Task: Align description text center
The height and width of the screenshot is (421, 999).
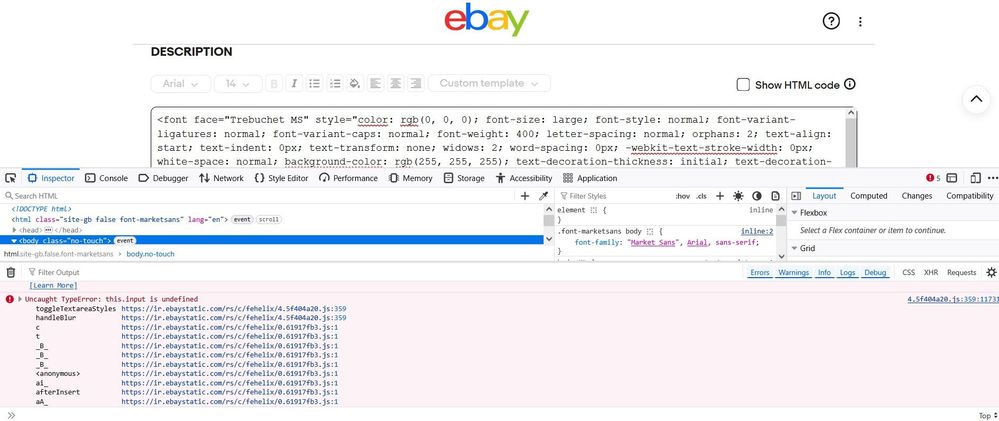Action: point(396,83)
